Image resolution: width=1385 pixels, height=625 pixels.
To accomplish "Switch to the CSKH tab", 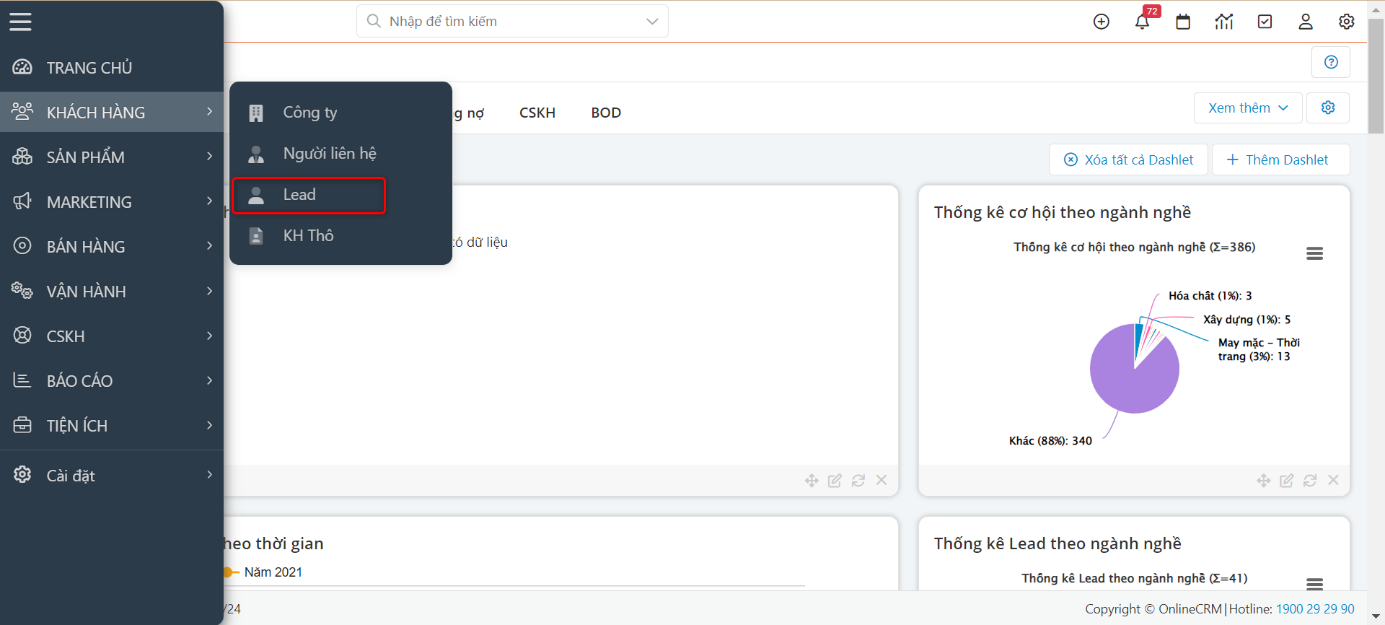I will coord(537,112).
